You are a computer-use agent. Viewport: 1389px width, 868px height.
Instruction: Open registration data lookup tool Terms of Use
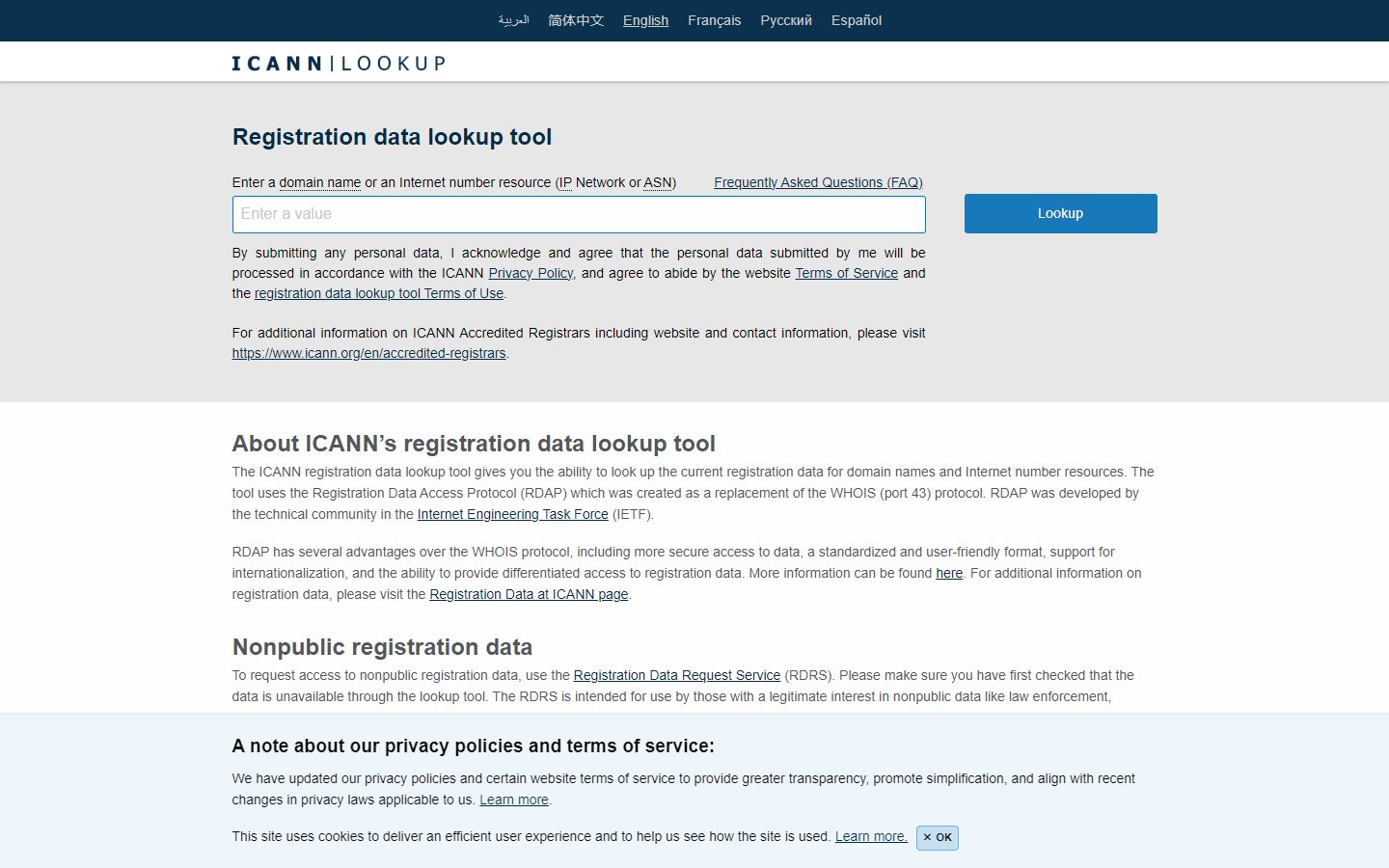click(x=378, y=293)
